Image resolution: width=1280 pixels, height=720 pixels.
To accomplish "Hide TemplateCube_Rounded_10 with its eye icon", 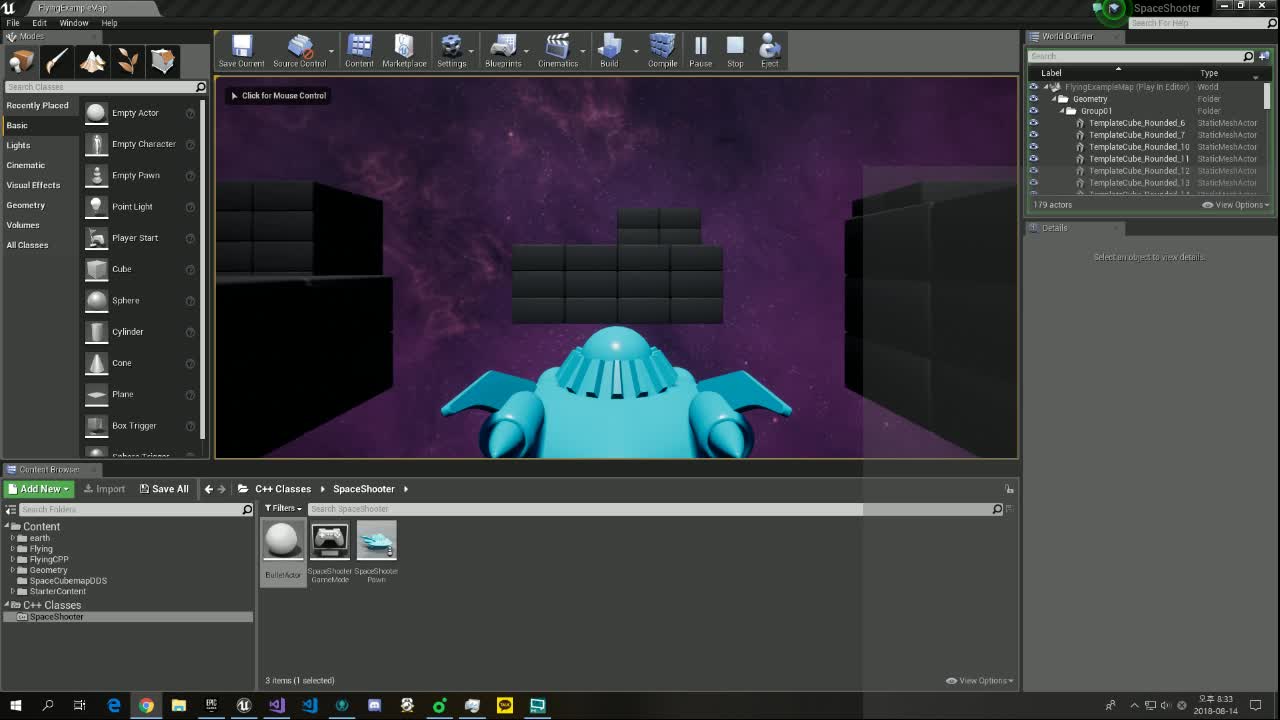I will [x=1033, y=147].
